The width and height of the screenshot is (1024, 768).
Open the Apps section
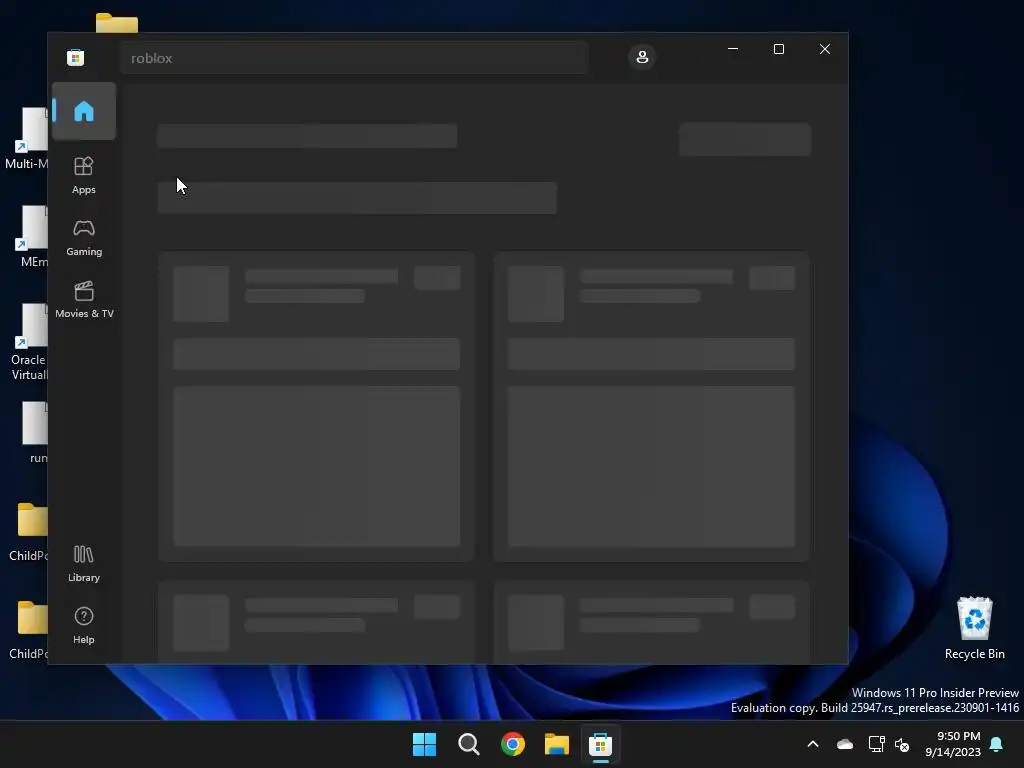(x=84, y=175)
